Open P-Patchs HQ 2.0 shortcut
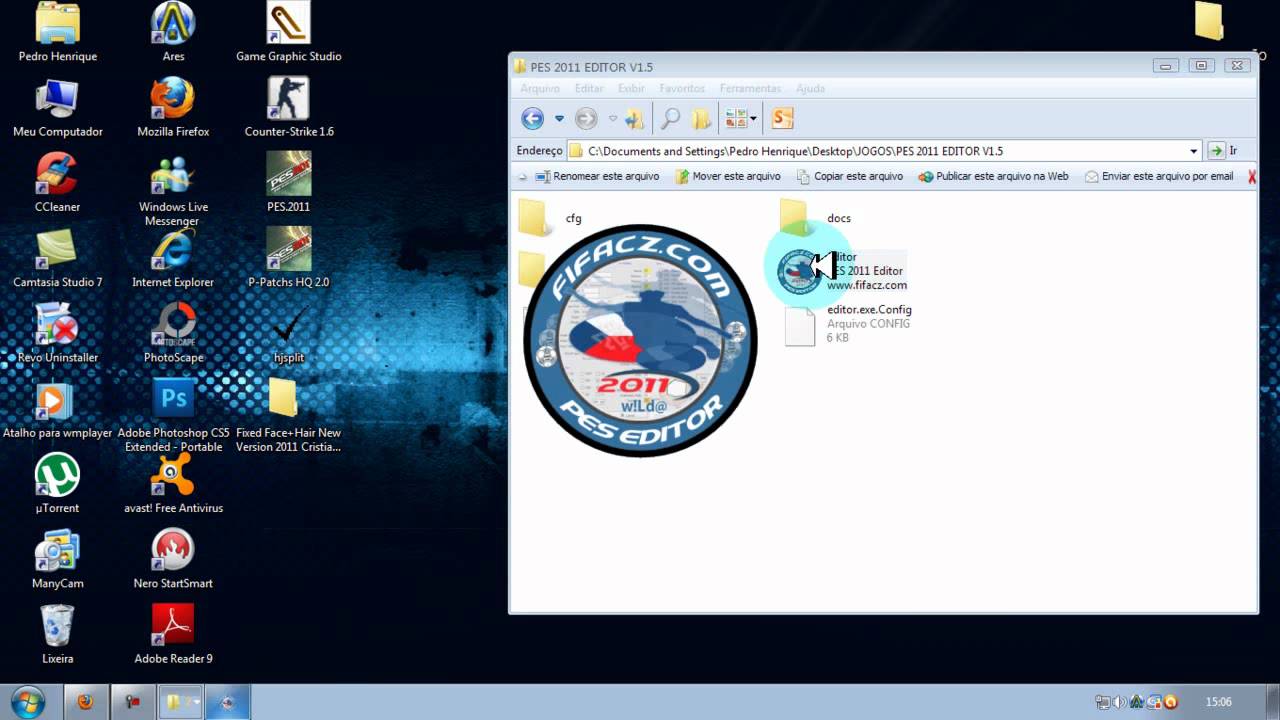Viewport: 1280px width, 720px height. [x=288, y=249]
